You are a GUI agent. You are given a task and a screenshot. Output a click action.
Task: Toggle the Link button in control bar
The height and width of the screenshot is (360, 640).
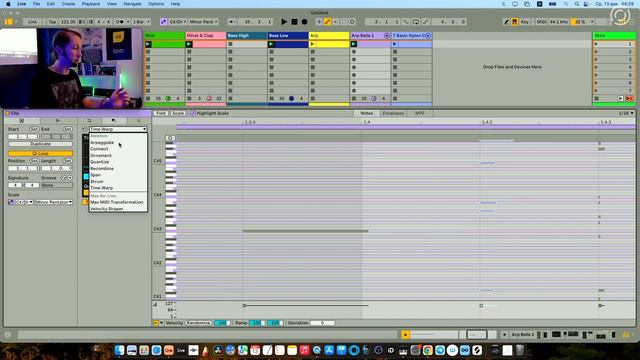[32, 22]
